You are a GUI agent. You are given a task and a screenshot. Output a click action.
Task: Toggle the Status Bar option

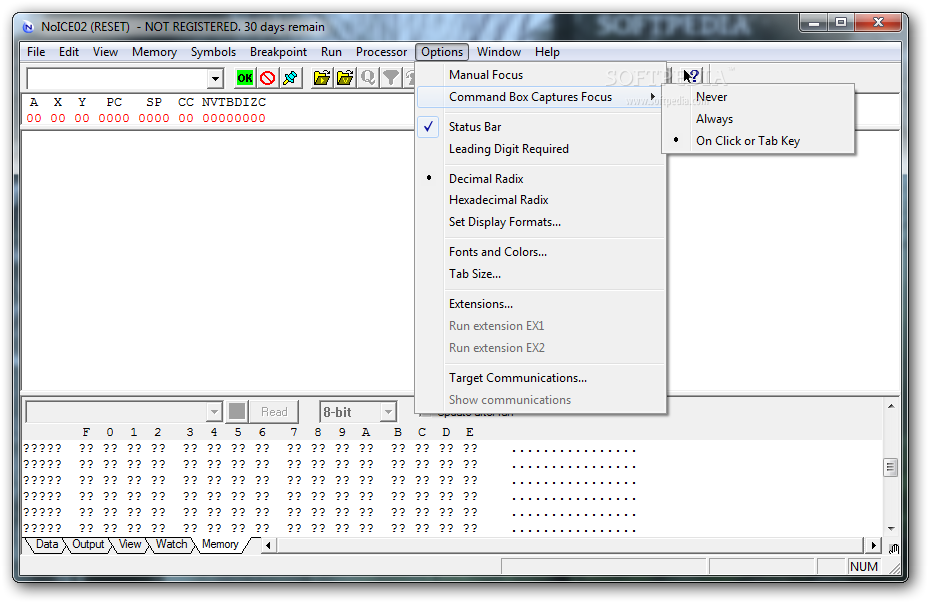tap(541, 127)
